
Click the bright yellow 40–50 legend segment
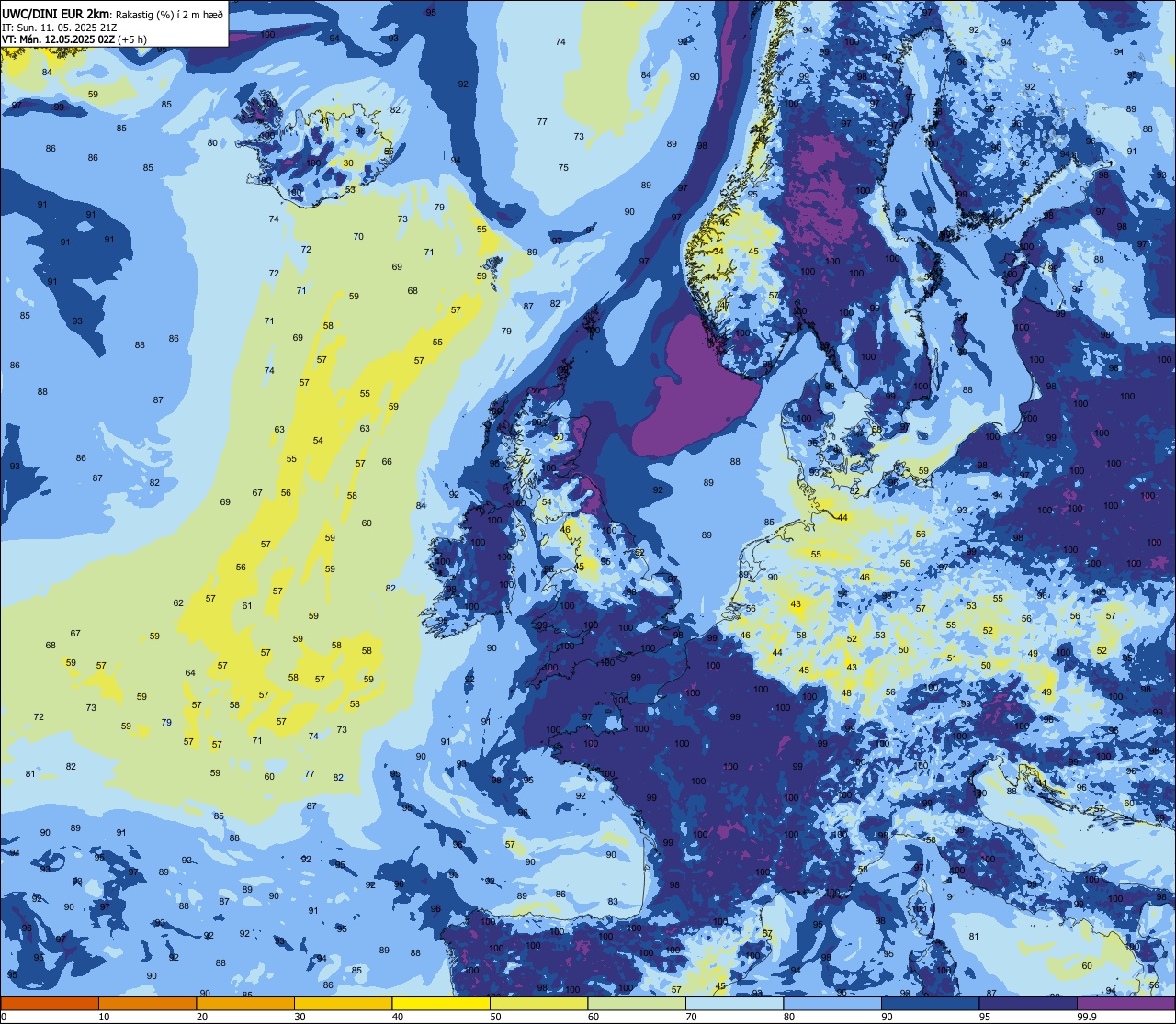[441, 1003]
